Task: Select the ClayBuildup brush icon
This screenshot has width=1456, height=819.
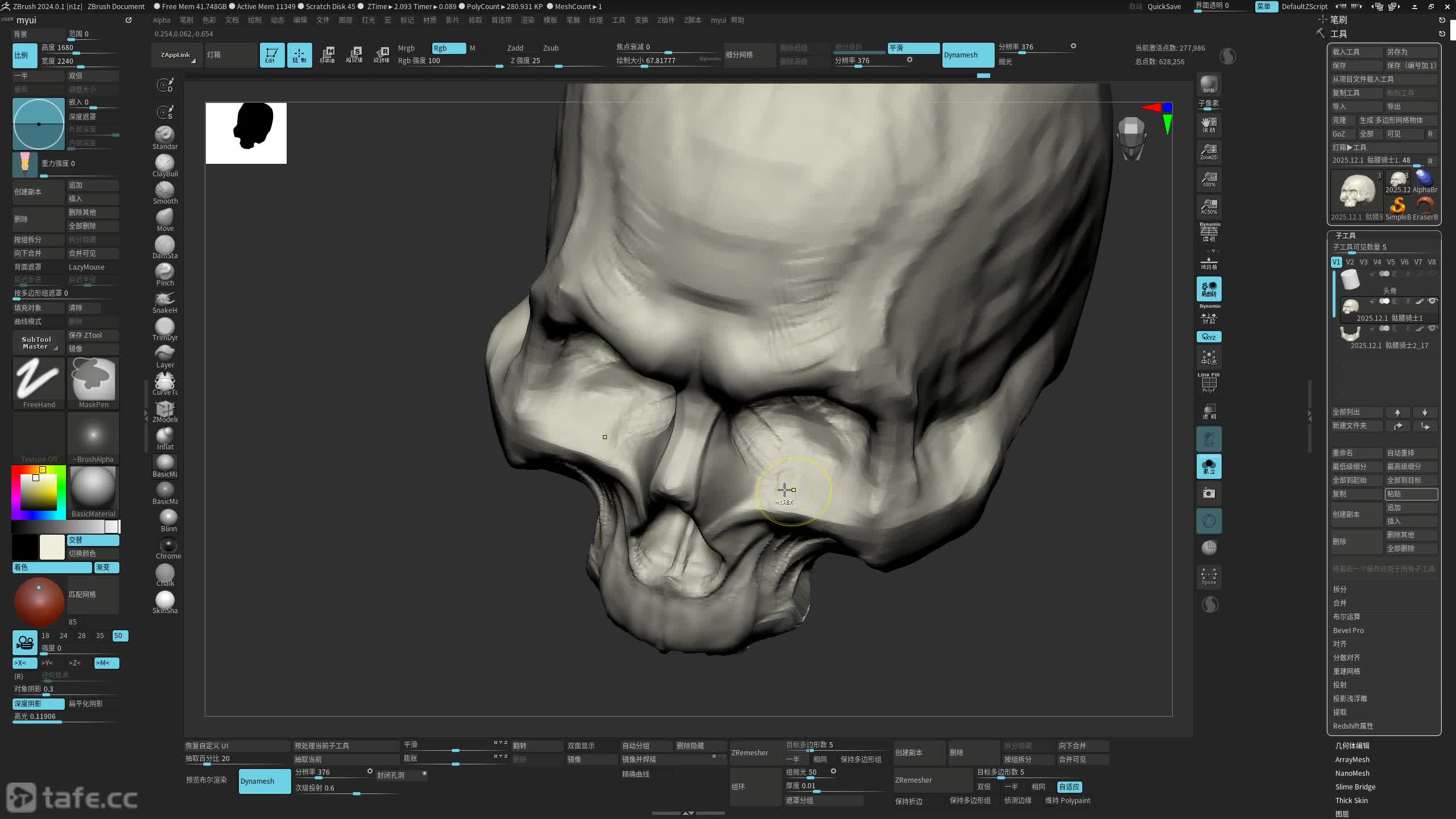Action: (x=164, y=163)
